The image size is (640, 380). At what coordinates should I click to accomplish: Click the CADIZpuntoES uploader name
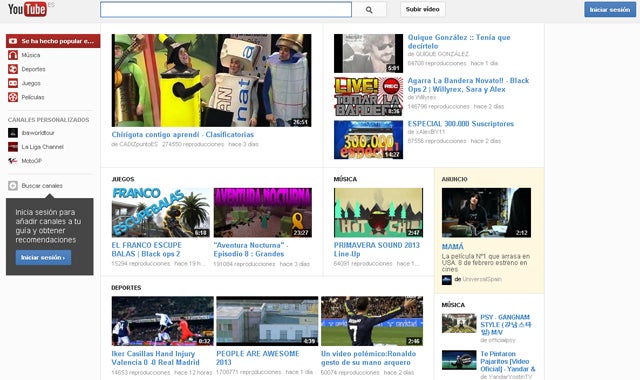click(x=138, y=144)
